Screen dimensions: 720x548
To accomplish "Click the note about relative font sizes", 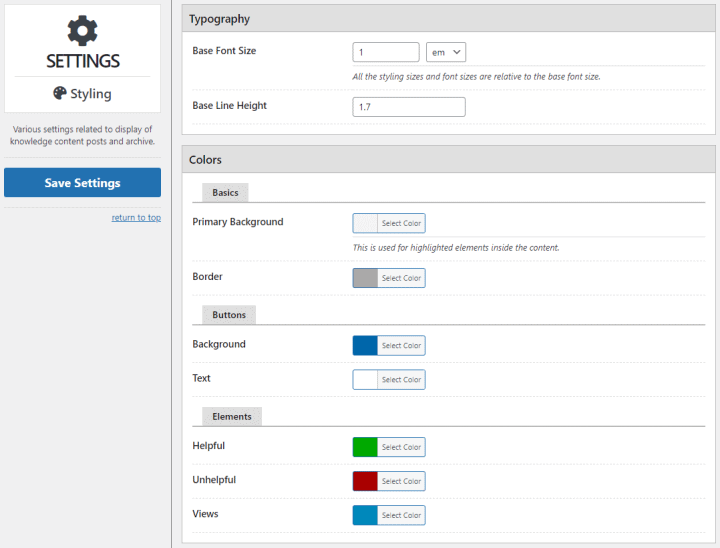I will pyautogui.click(x=476, y=77).
